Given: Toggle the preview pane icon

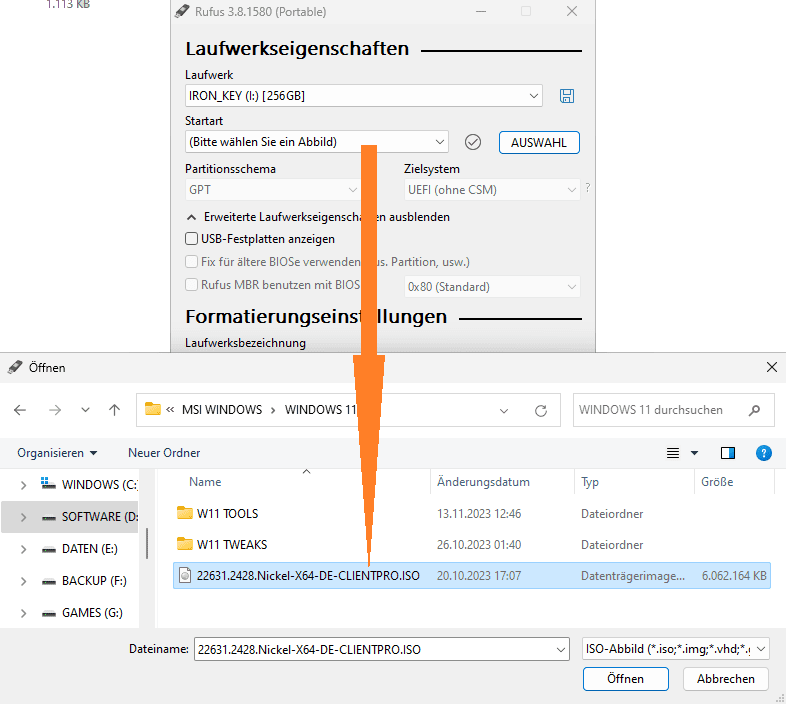Looking at the screenshot, I should (727, 453).
